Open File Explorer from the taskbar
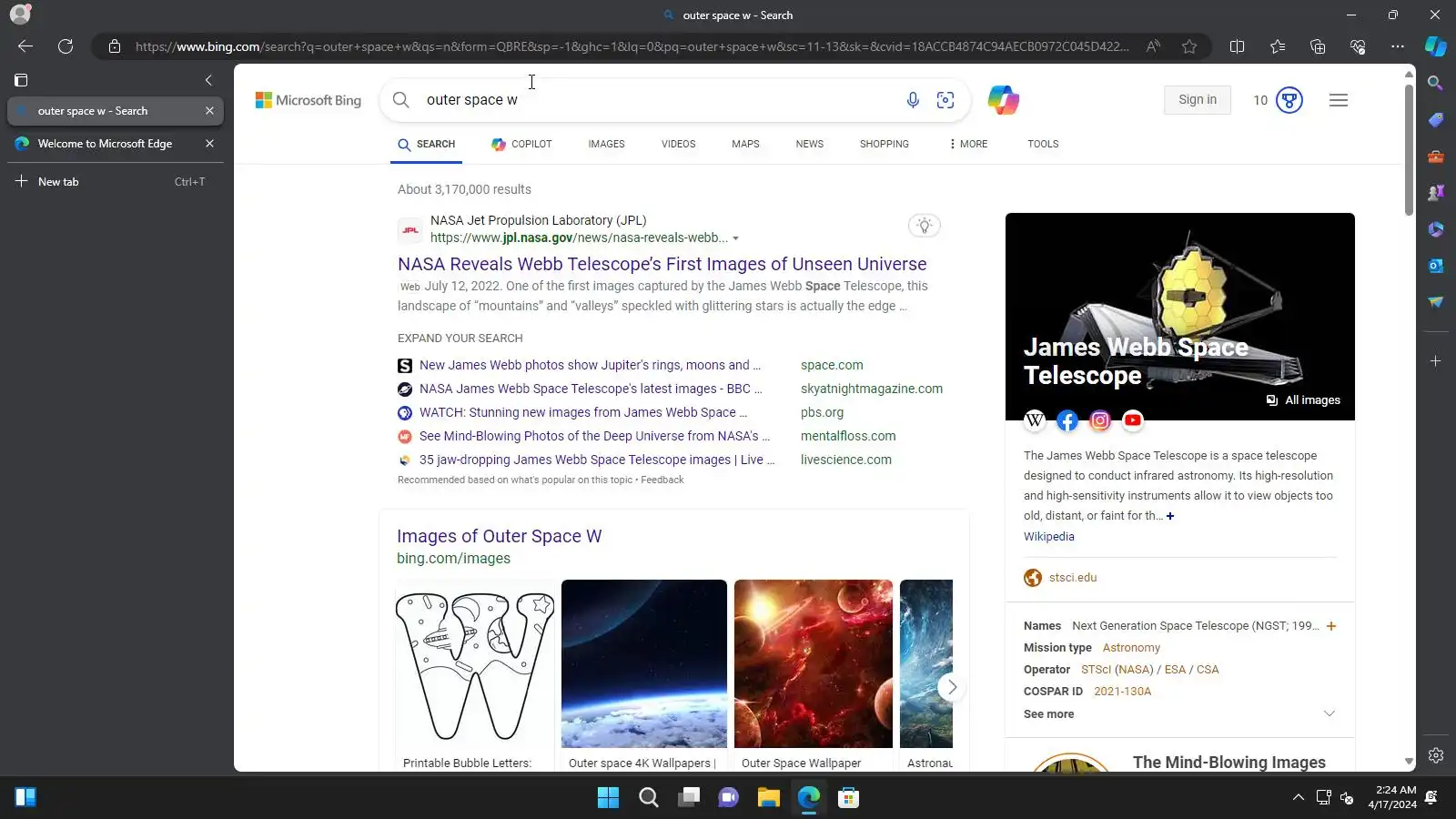 click(769, 798)
